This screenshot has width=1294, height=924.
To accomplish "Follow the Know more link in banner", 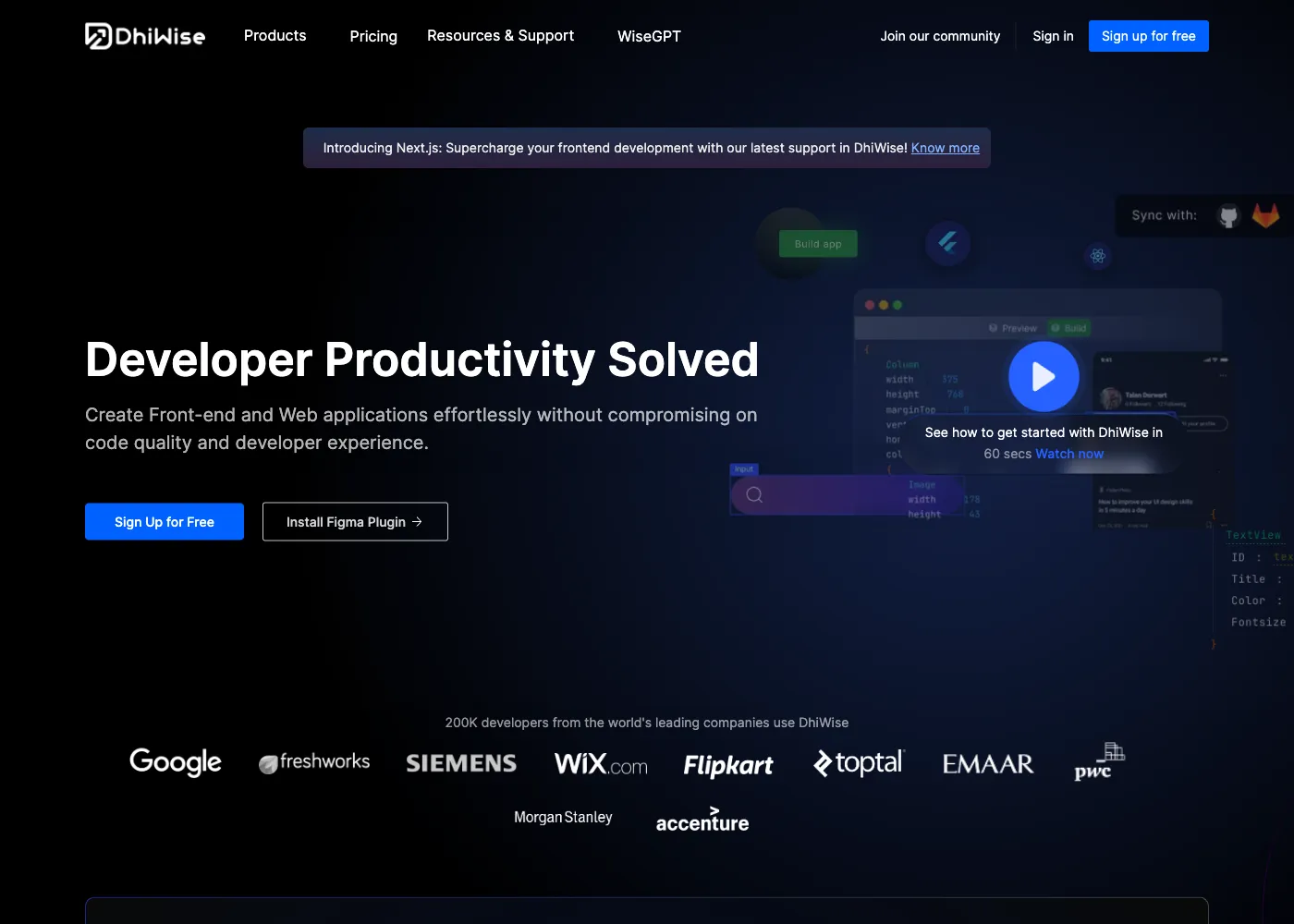I will (x=946, y=148).
